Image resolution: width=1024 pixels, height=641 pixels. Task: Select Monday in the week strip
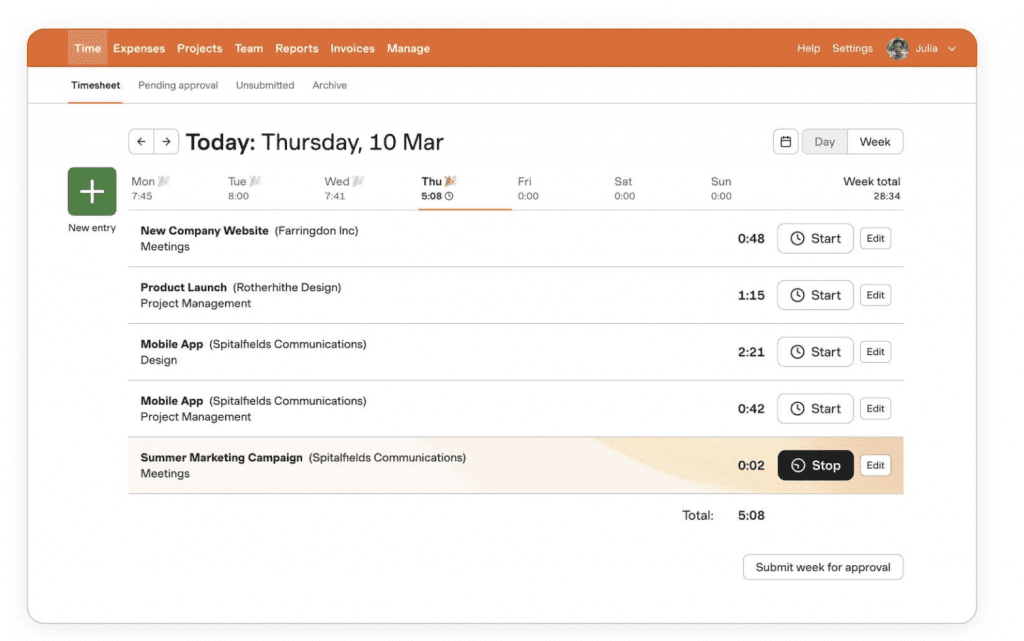[144, 188]
